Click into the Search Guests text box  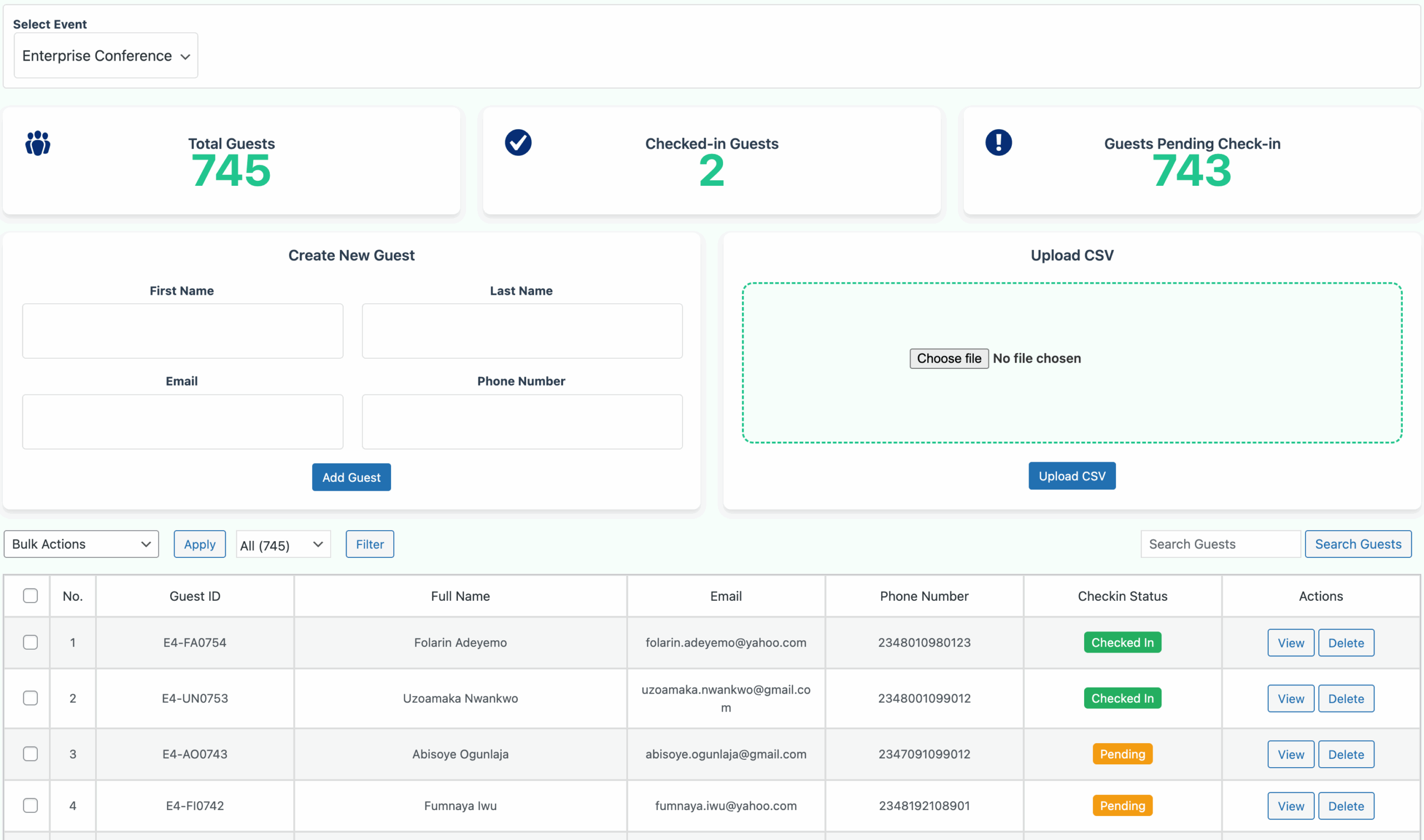tap(1220, 544)
